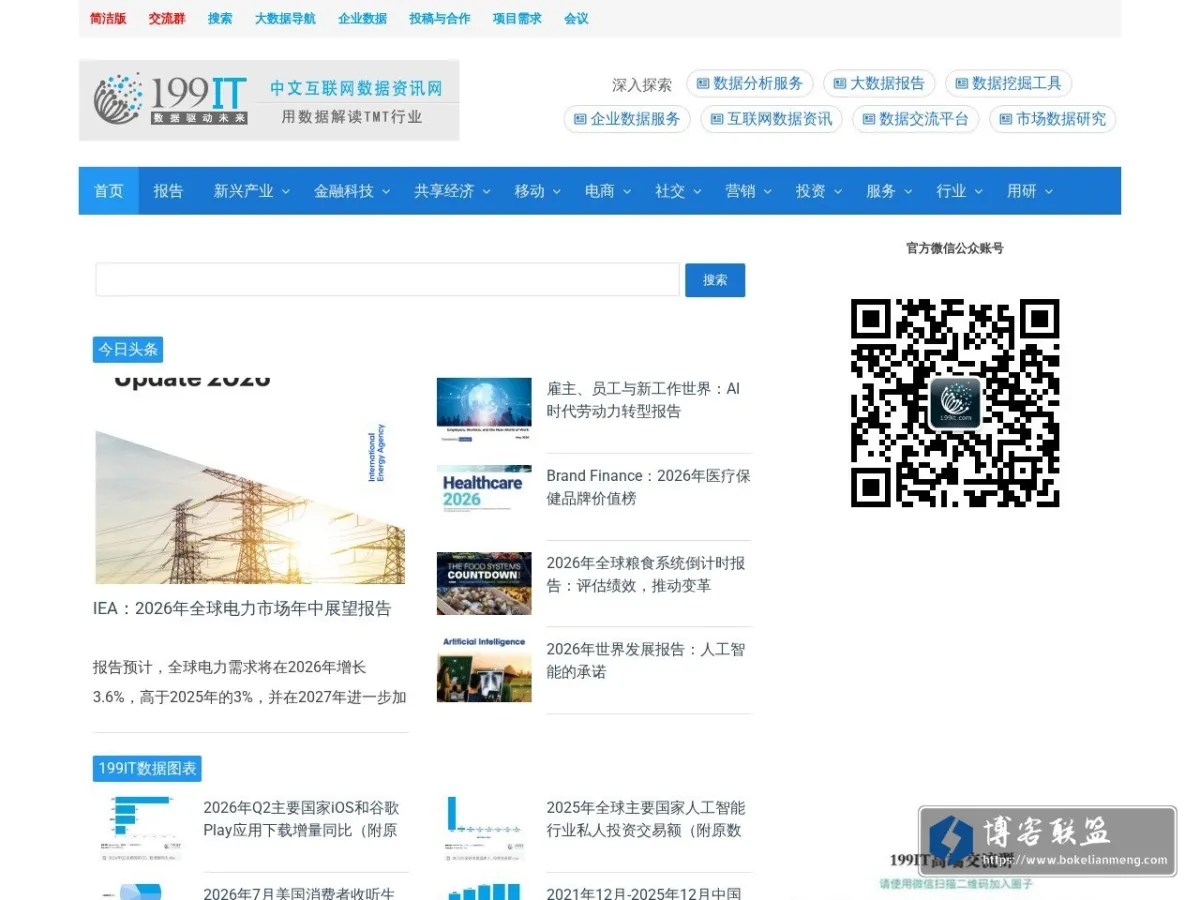This screenshot has height=900, width=1200.
Task: Click the 数据挖掘工具 pill button
Action: 1009,83
